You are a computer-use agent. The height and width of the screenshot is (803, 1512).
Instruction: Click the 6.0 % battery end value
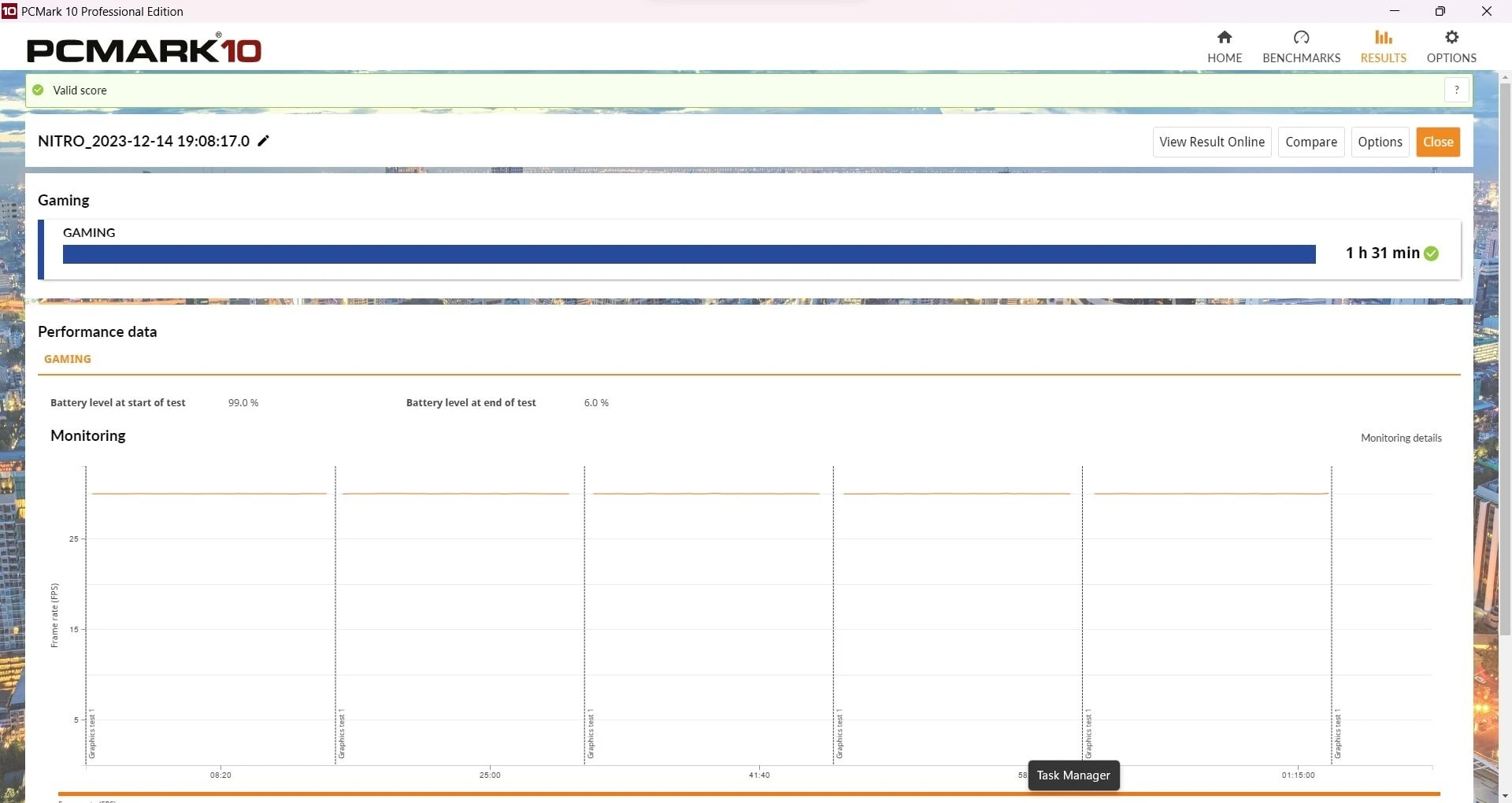pyautogui.click(x=596, y=402)
